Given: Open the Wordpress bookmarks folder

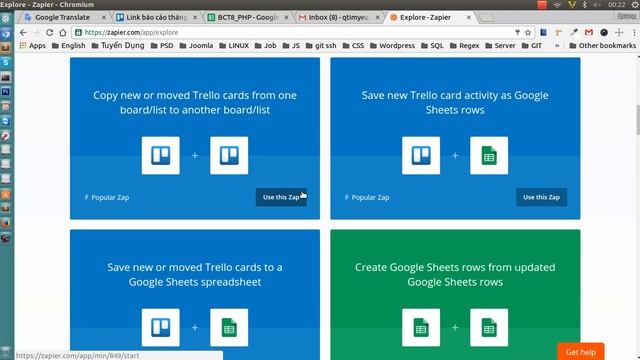Looking at the screenshot, I should click(392, 46).
